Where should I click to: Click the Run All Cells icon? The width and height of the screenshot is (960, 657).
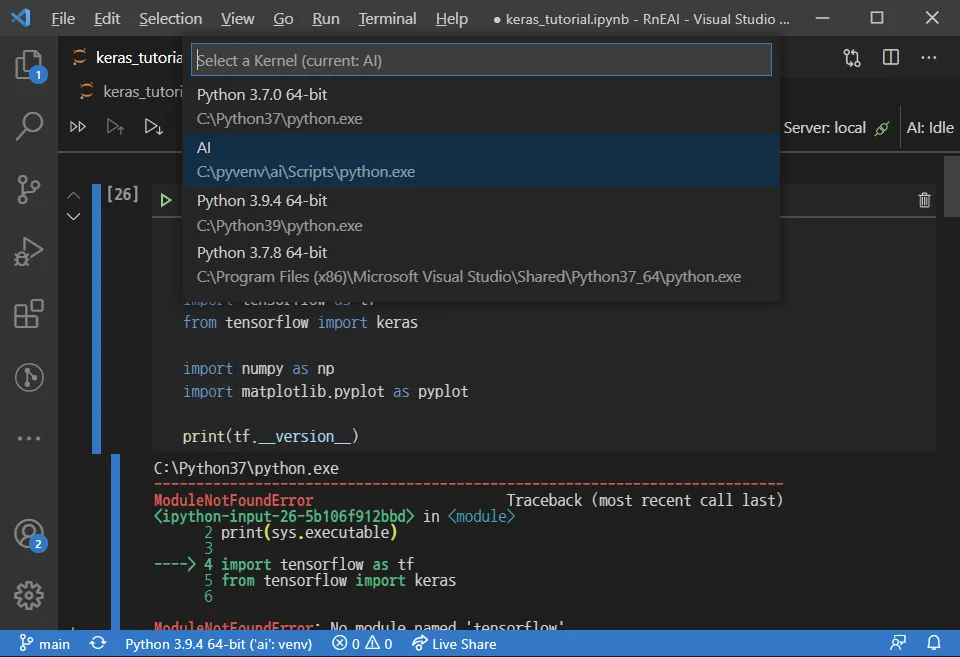point(78,127)
